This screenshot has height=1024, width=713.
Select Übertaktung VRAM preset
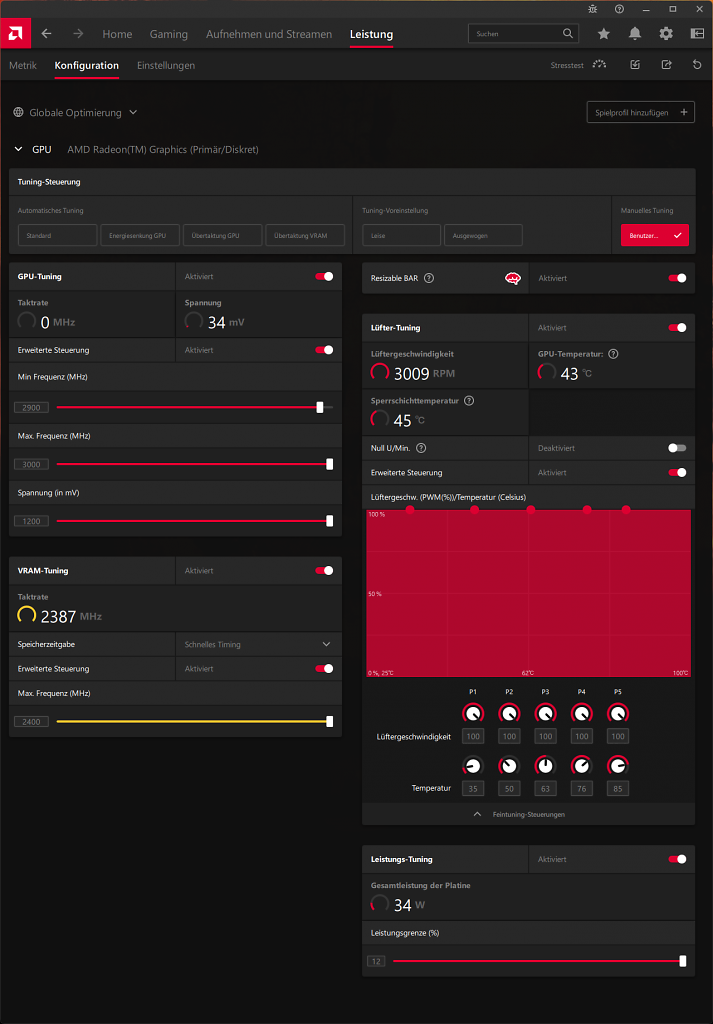(x=305, y=235)
